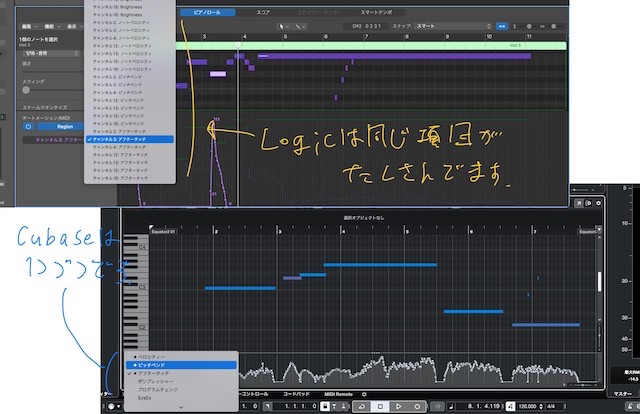Viewport: 640px width, 414px height.
Task: Toggle Cubase Cycle loop button
Action: tap(362, 406)
